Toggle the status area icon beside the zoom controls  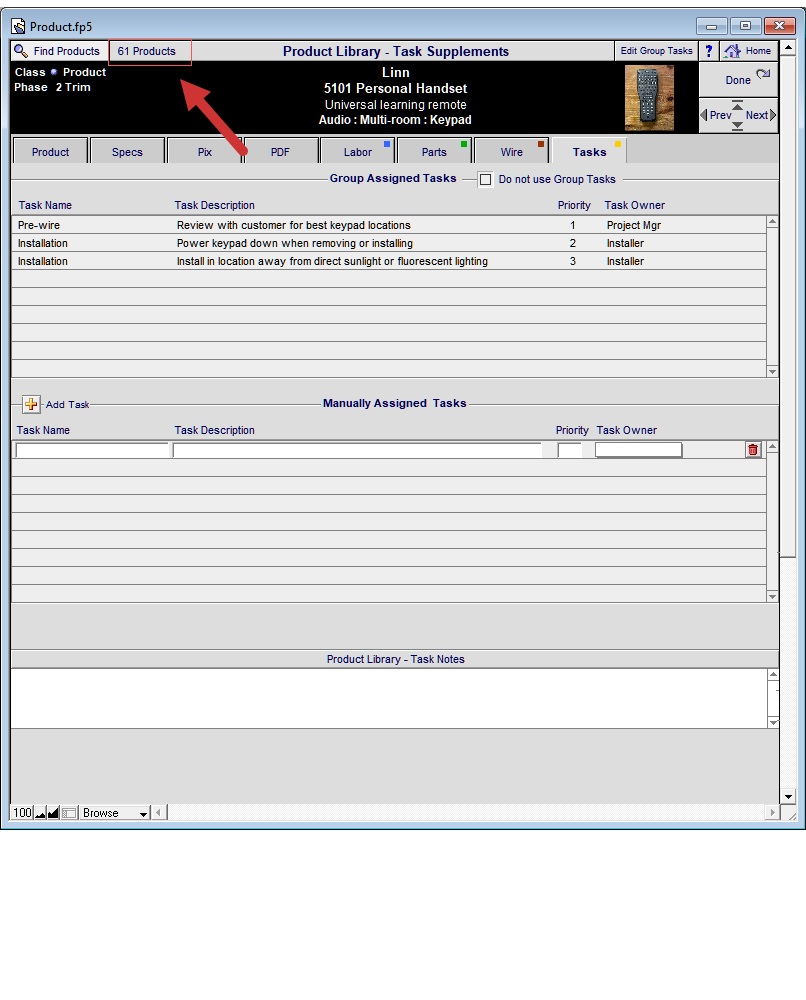[x=69, y=812]
